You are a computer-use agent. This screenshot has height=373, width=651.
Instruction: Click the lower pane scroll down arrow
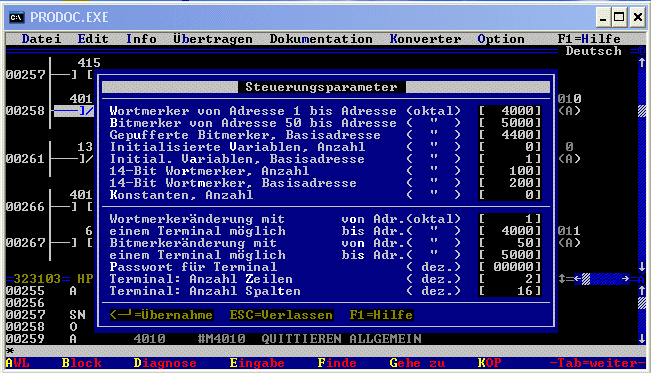(641, 339)
